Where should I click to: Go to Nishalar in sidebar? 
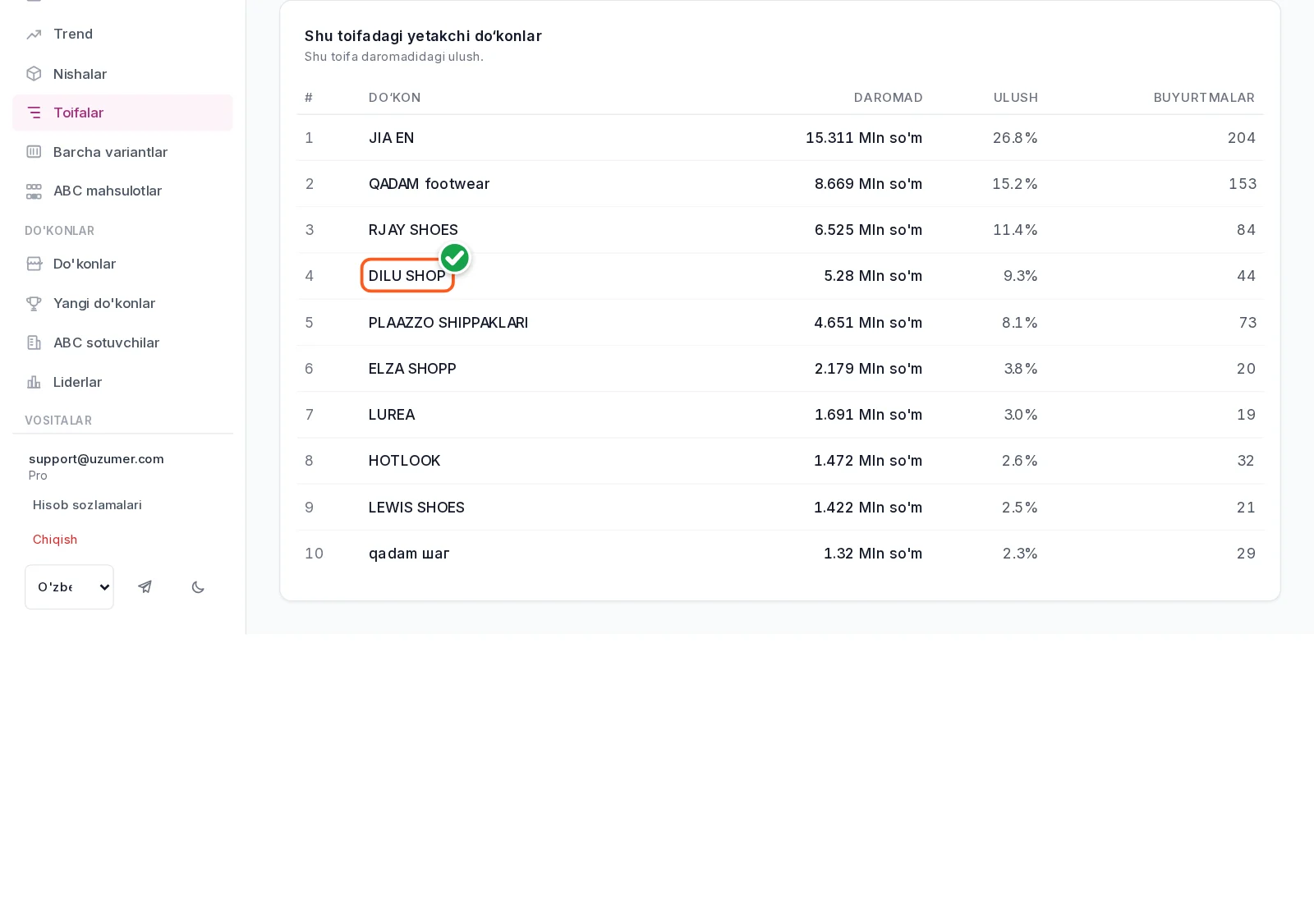click(x=122, y=74)
